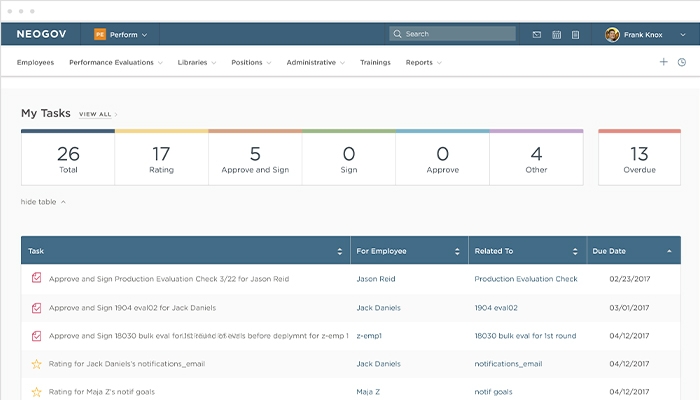Open the calendar icon in header
The height and width of the screenshot is (400, 700).
coord(557,34)
